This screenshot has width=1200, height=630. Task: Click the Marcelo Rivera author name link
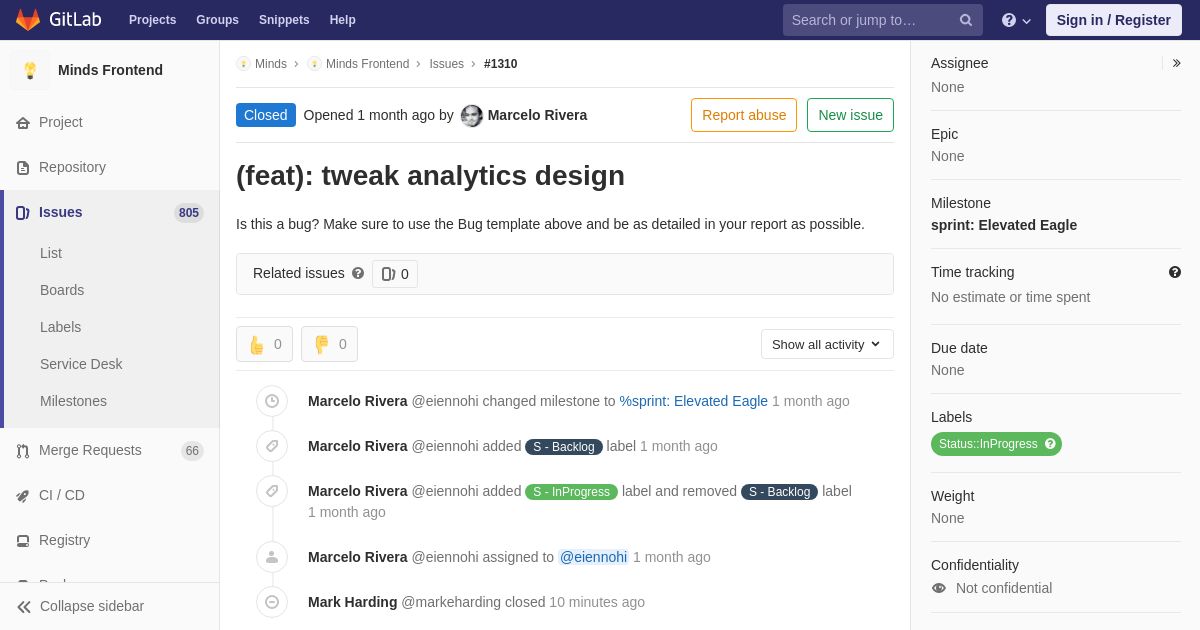tap(537, 115)
